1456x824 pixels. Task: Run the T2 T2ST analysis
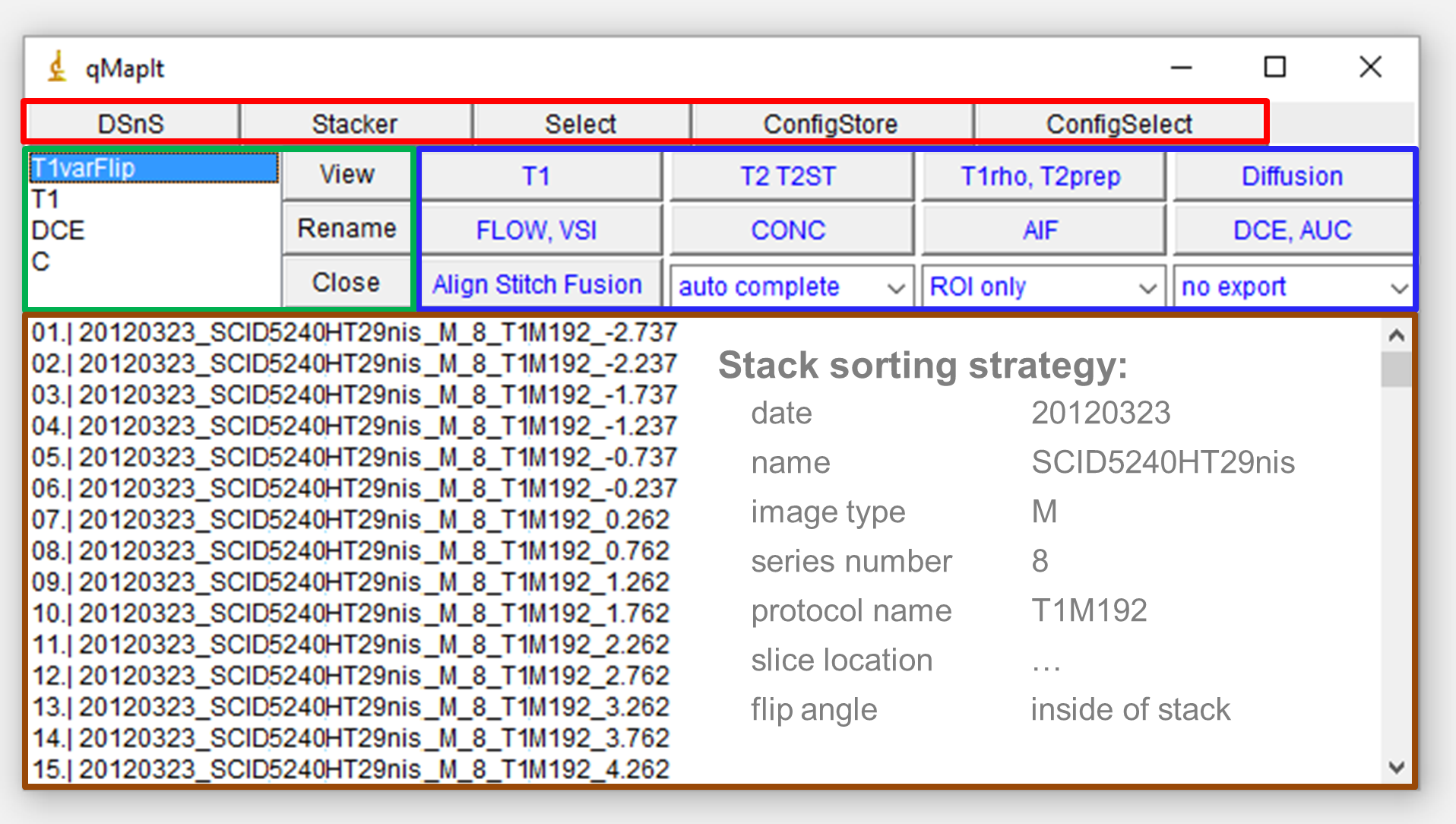(788, 176)
